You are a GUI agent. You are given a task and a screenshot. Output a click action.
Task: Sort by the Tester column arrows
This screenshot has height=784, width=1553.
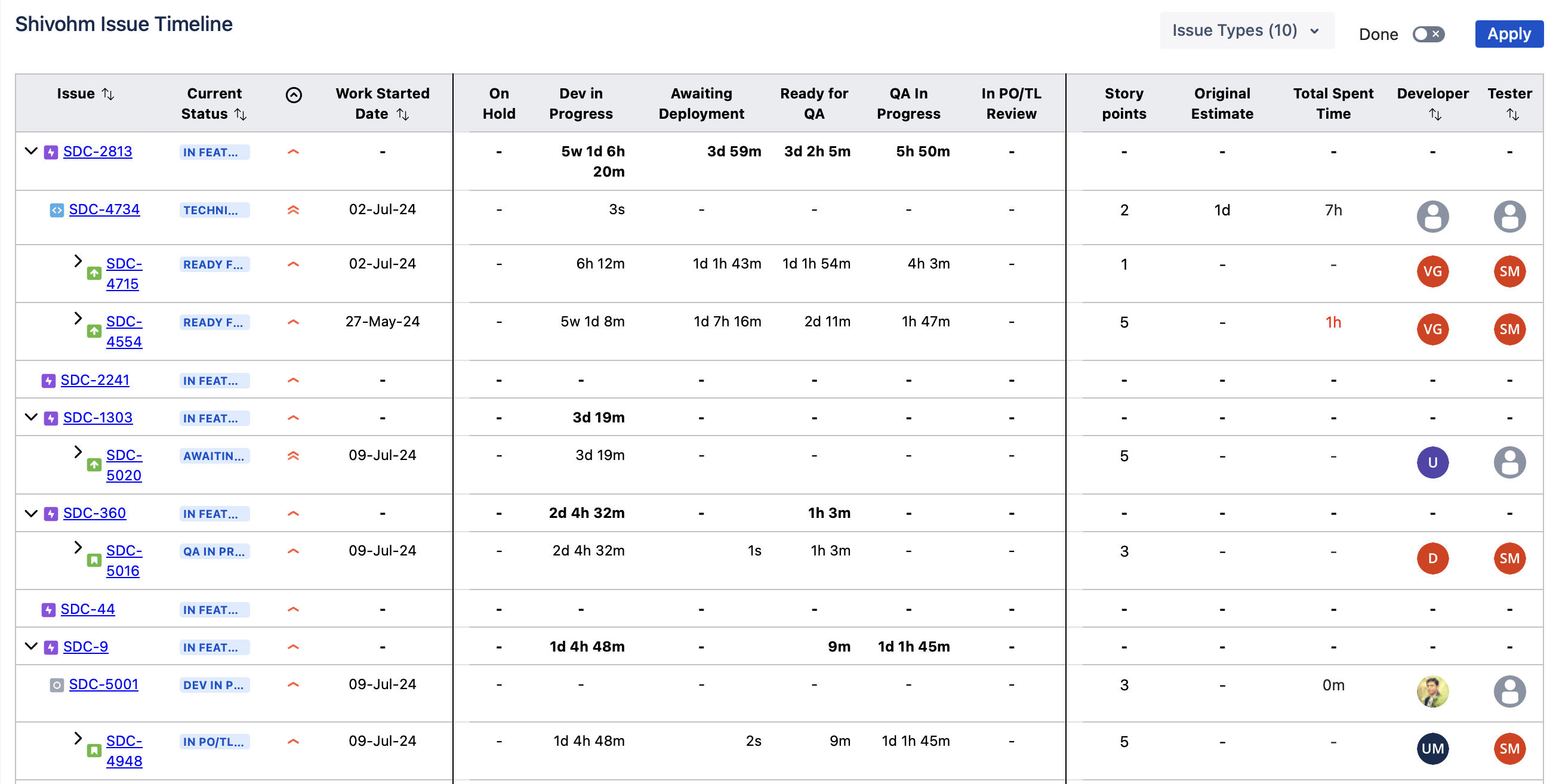click(1512, 115)
